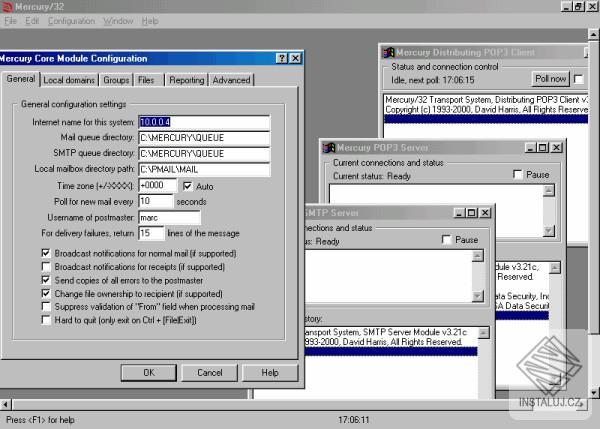Click the Mail queue directory field
Viewport: 600px width, 429px height.
(x=204, y=138)
